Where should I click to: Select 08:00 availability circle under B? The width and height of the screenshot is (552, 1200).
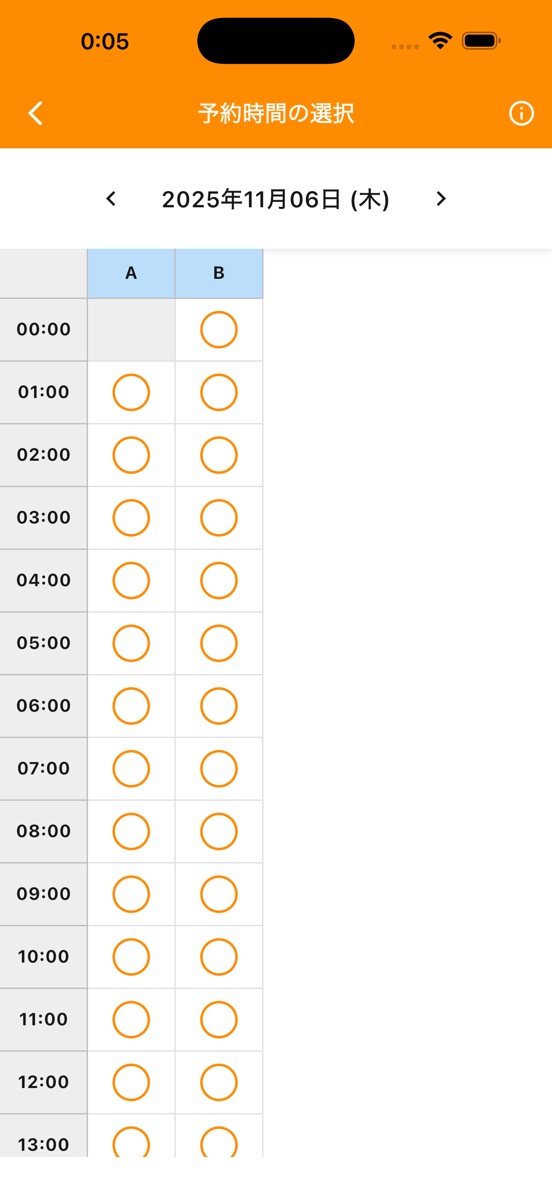pos(219,831)
